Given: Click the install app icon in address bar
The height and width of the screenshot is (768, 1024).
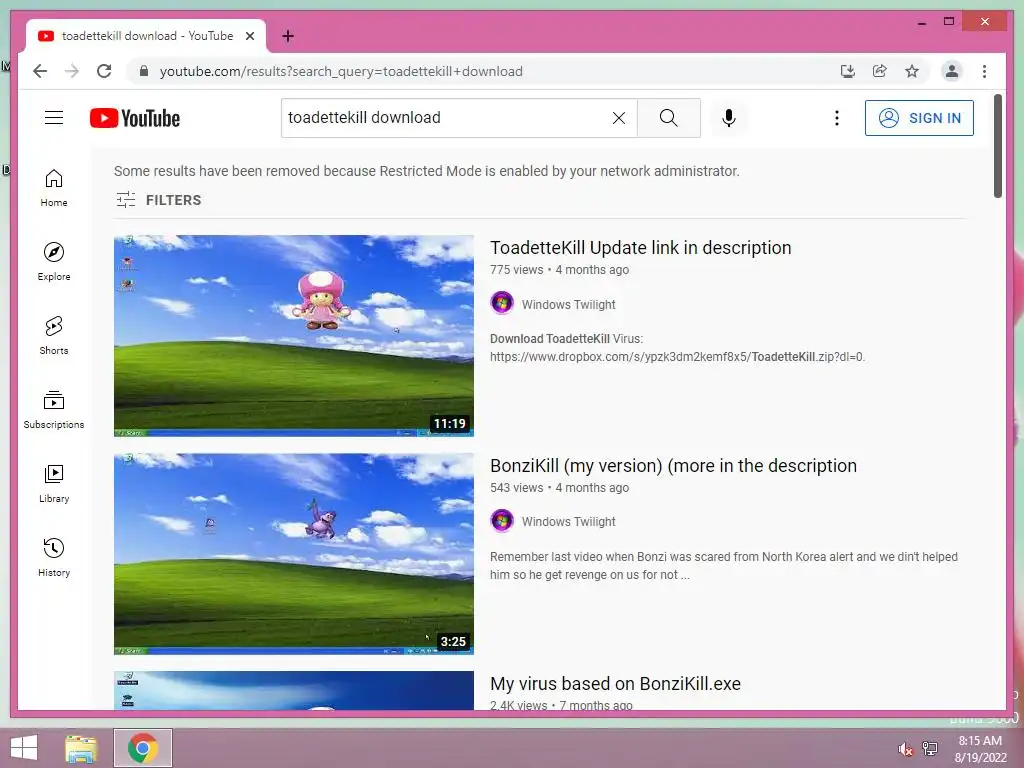Looking at the screenshot, I should click(x=848, y=71).
